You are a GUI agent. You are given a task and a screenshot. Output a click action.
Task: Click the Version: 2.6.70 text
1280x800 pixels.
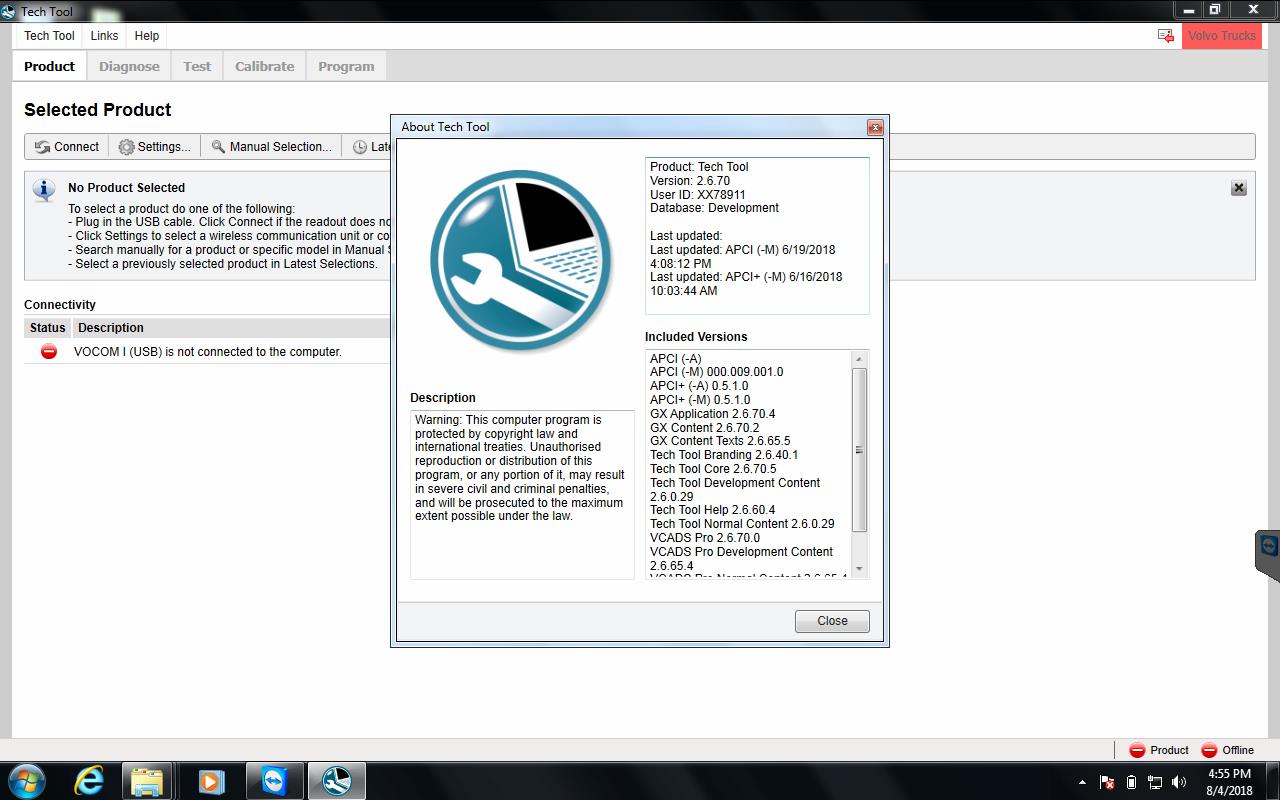pos(690,181)
